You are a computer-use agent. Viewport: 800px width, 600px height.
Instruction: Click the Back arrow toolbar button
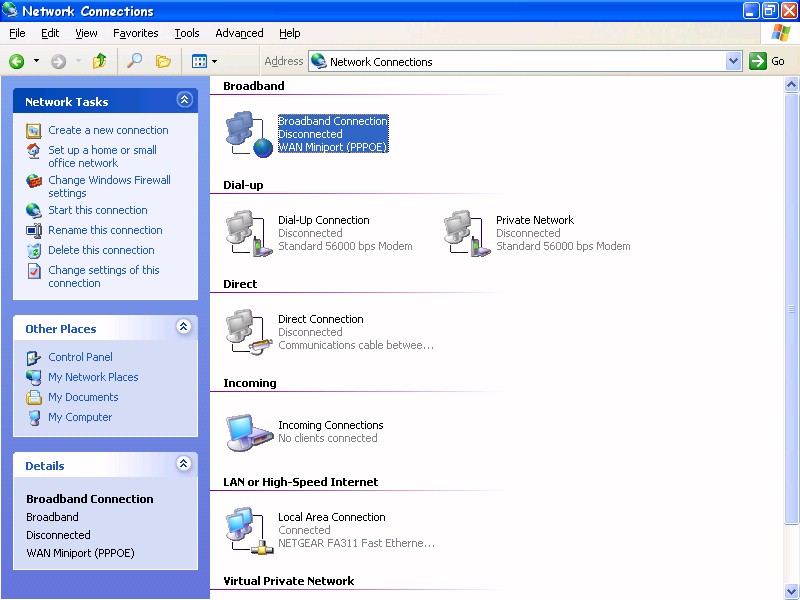16,62
